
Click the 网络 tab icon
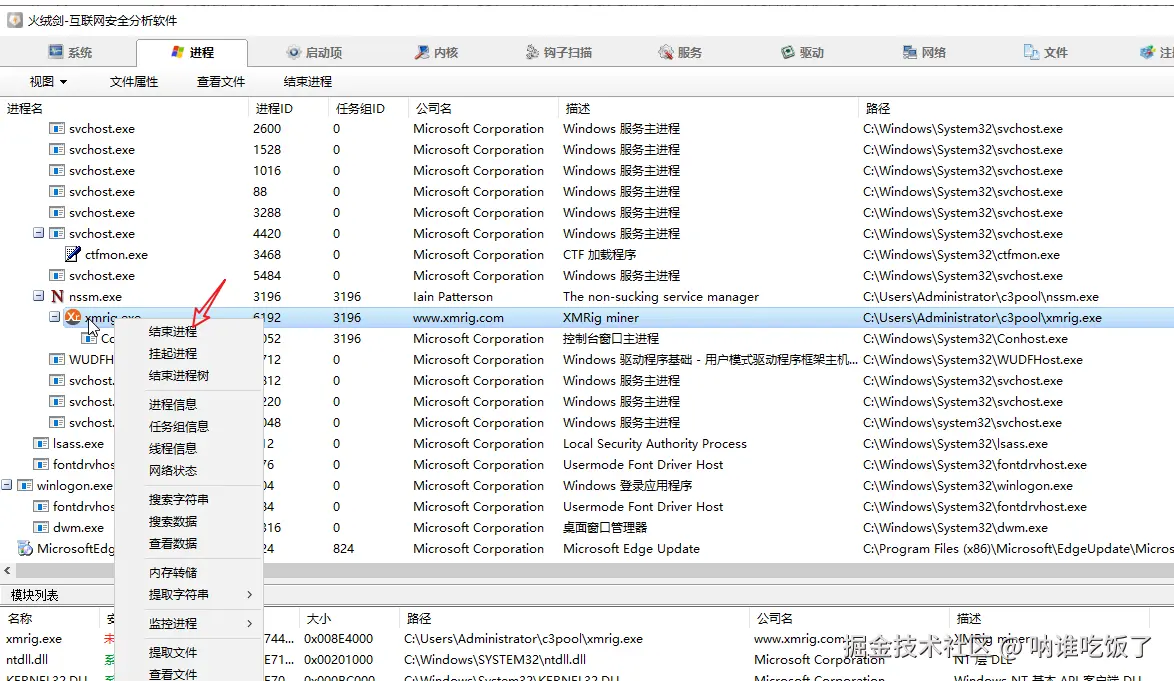[x=910, y=52]
